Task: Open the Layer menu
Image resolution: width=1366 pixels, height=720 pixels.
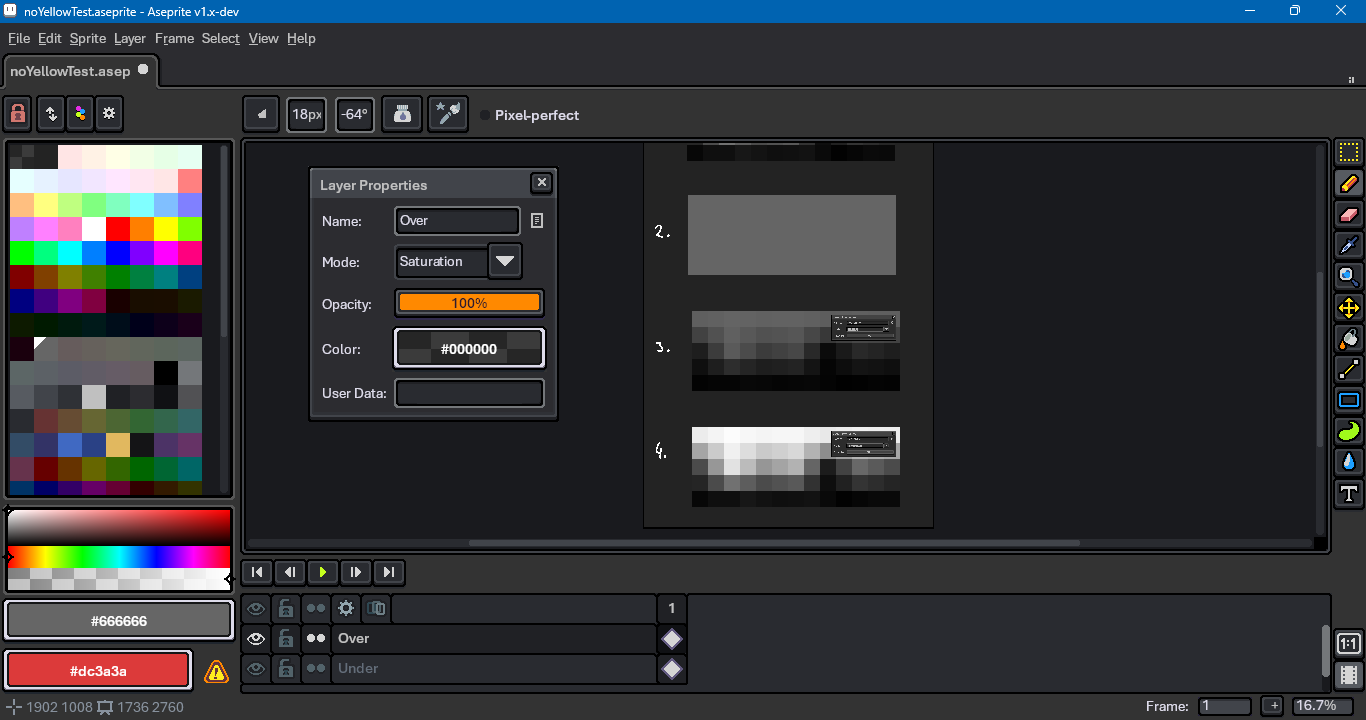Action: pos(130,38)
